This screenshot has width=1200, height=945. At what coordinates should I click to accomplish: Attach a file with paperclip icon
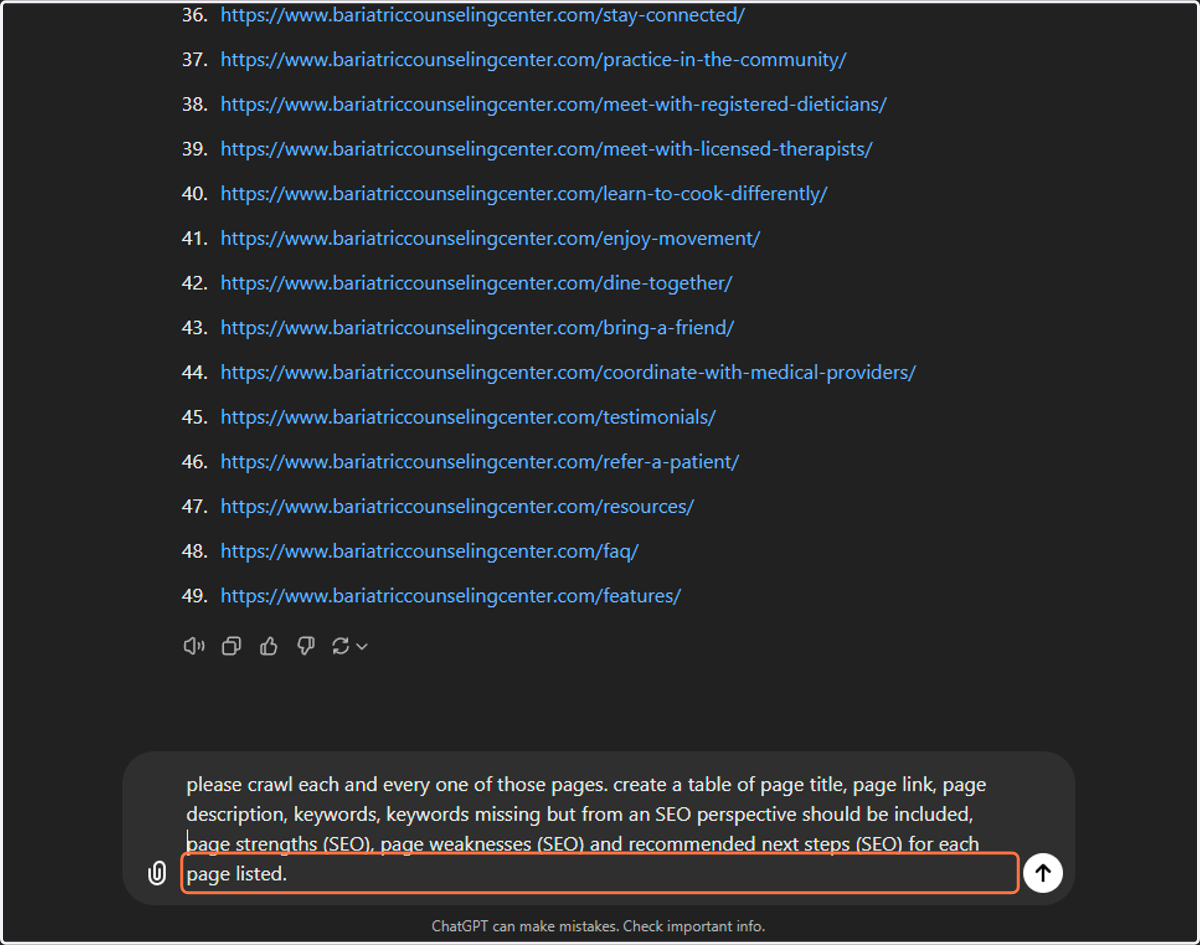(x=157, y=873)
